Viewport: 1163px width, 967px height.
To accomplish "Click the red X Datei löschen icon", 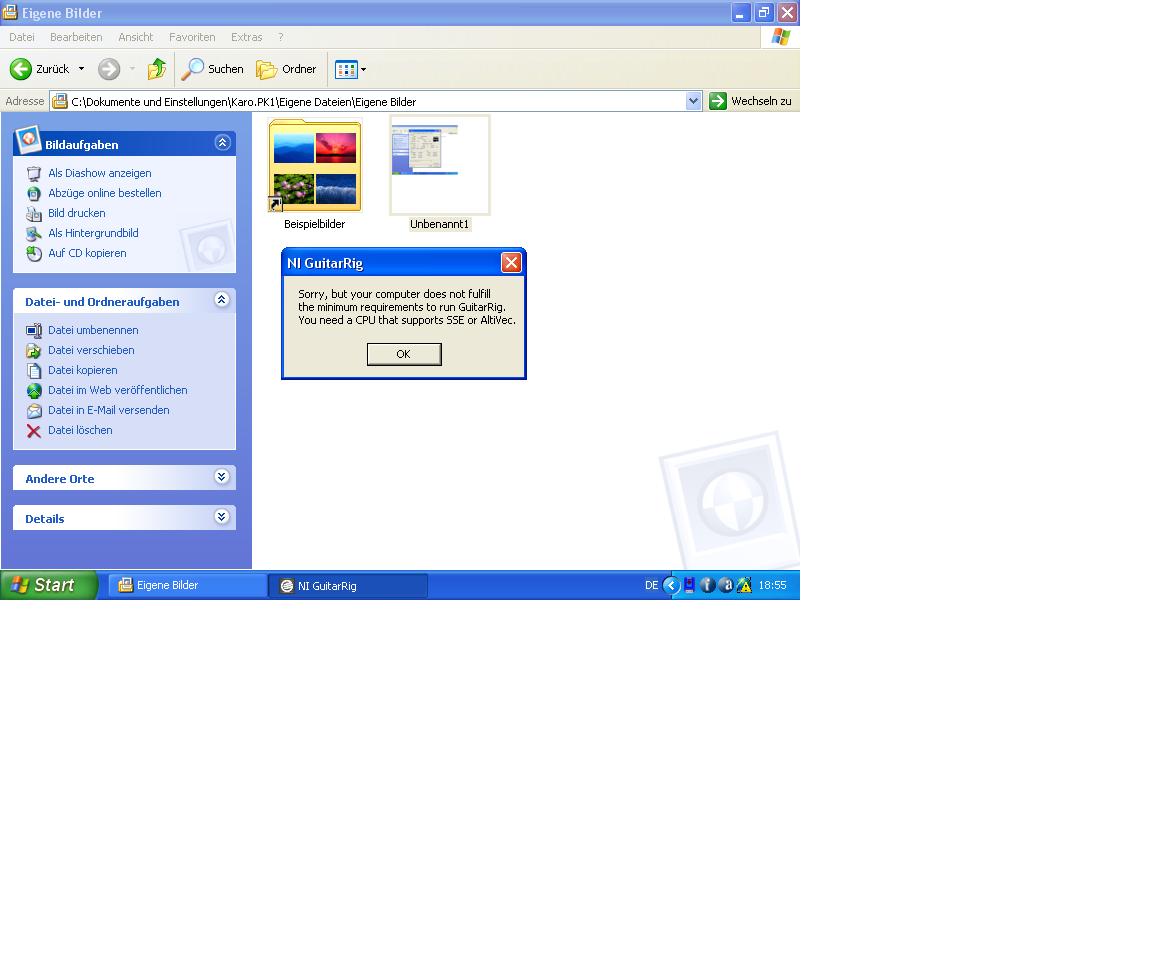I will click(34, 431).
